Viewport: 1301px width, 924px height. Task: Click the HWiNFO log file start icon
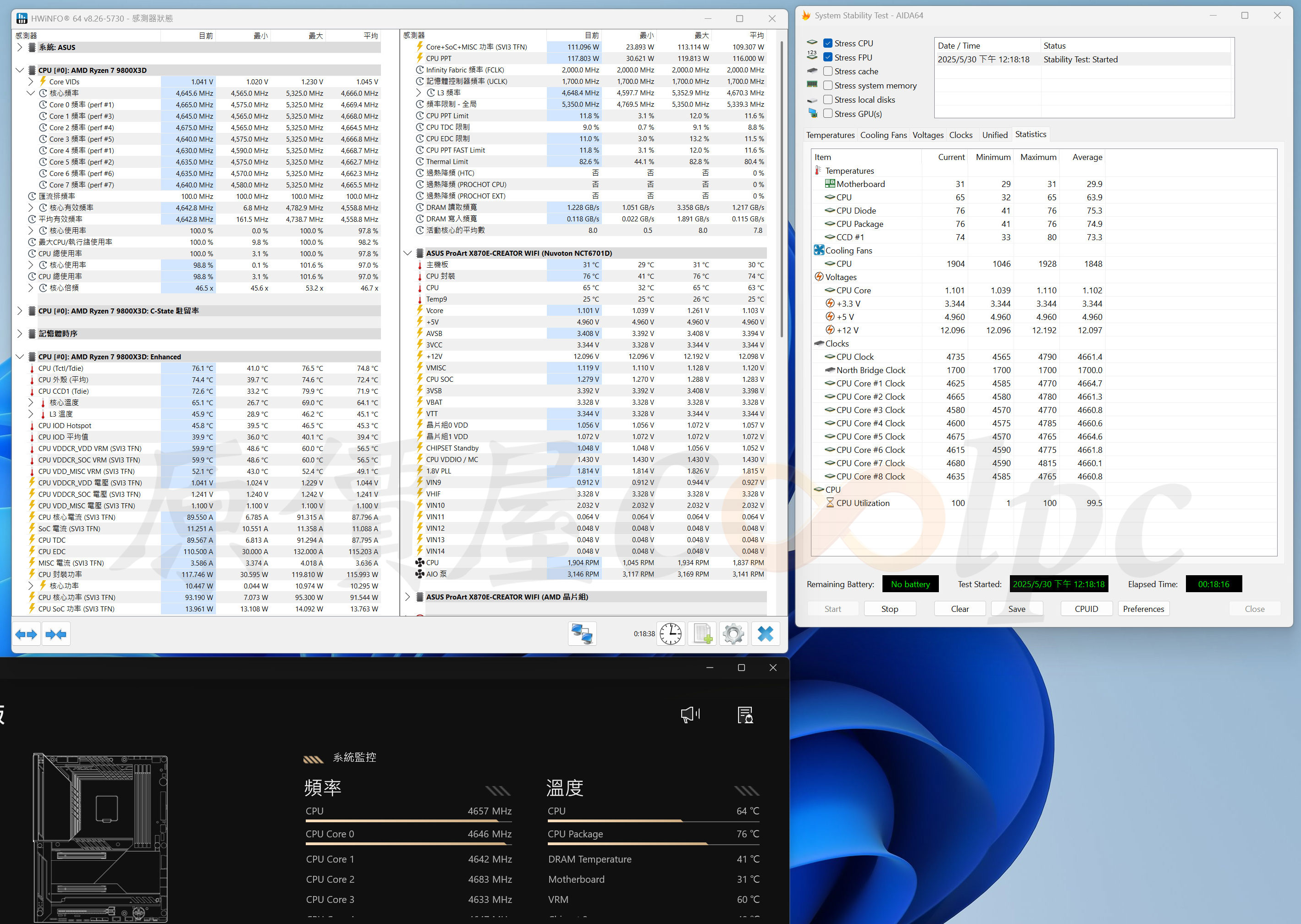pos(702,633)
